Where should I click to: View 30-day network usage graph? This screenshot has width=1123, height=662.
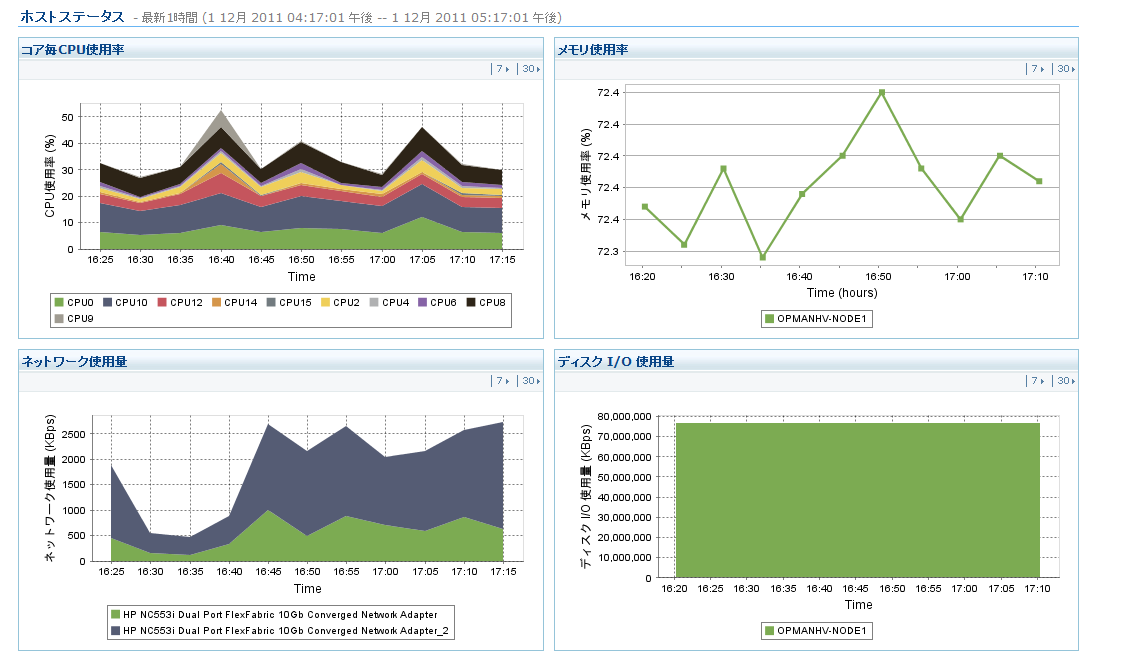tap(531, 380)
